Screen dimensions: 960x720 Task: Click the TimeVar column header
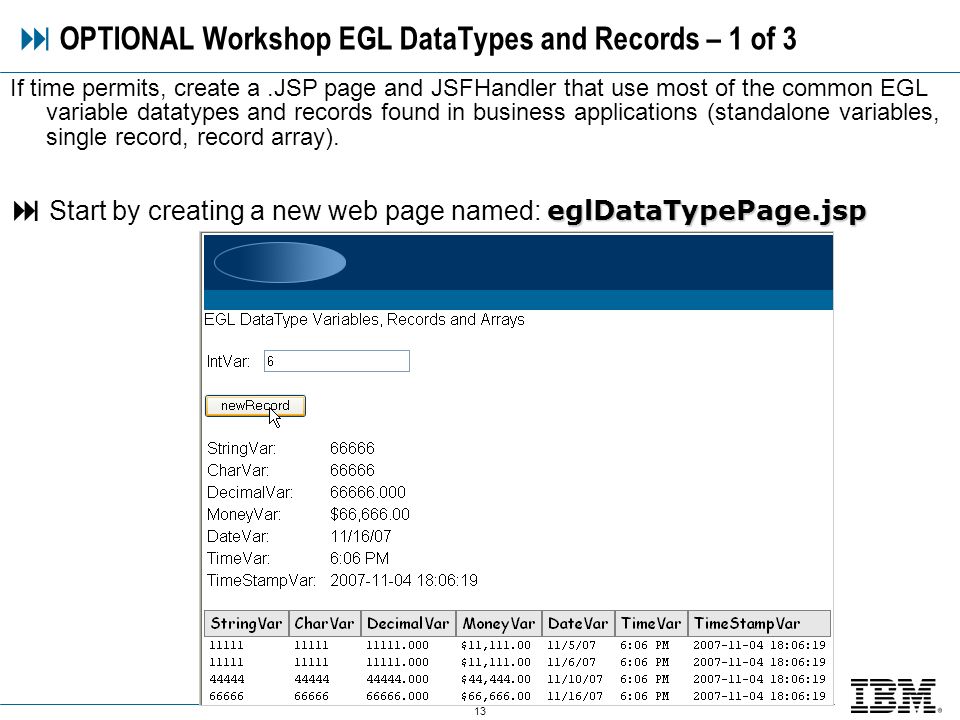click(651, 624)
